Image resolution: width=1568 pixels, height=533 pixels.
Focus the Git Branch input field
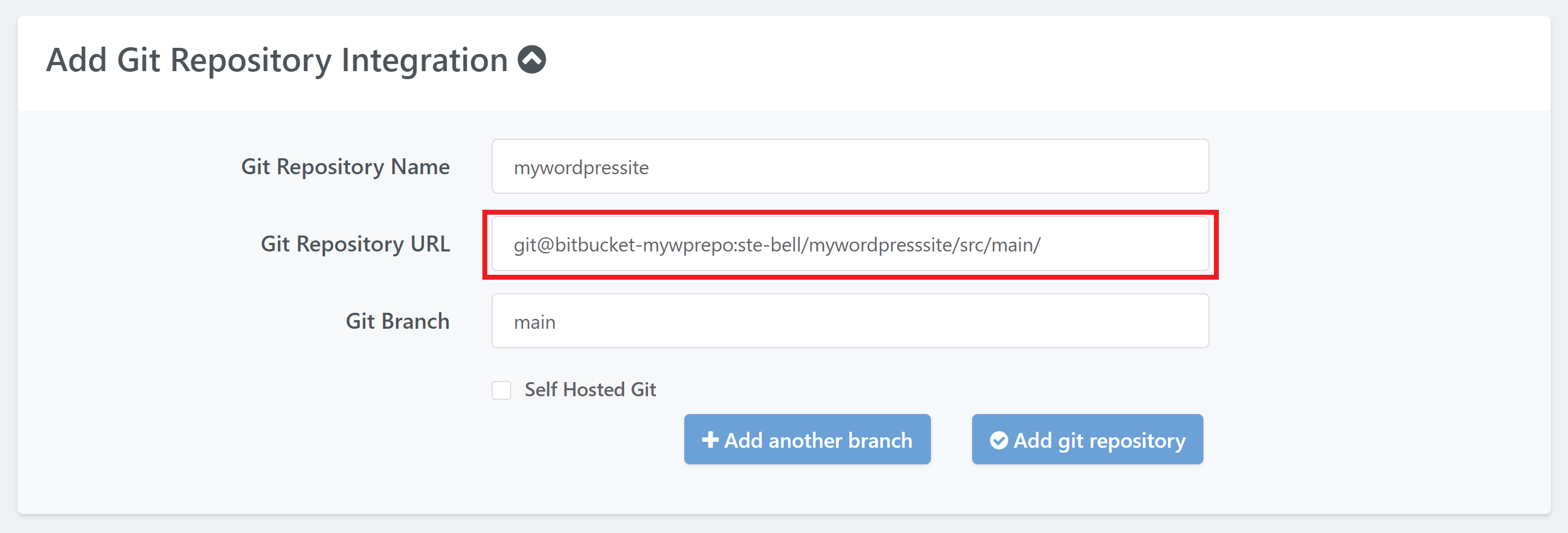[849, 321]
